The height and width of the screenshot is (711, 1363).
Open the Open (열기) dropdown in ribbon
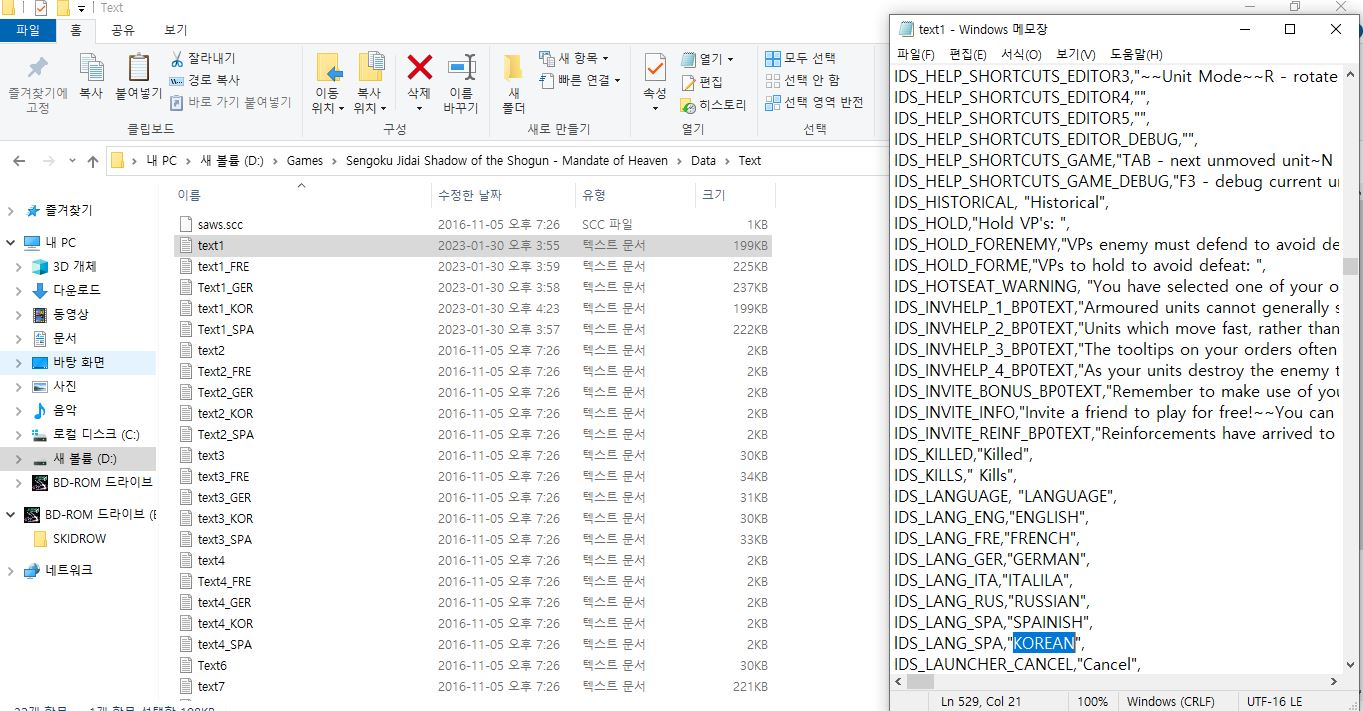click(707, 59)
